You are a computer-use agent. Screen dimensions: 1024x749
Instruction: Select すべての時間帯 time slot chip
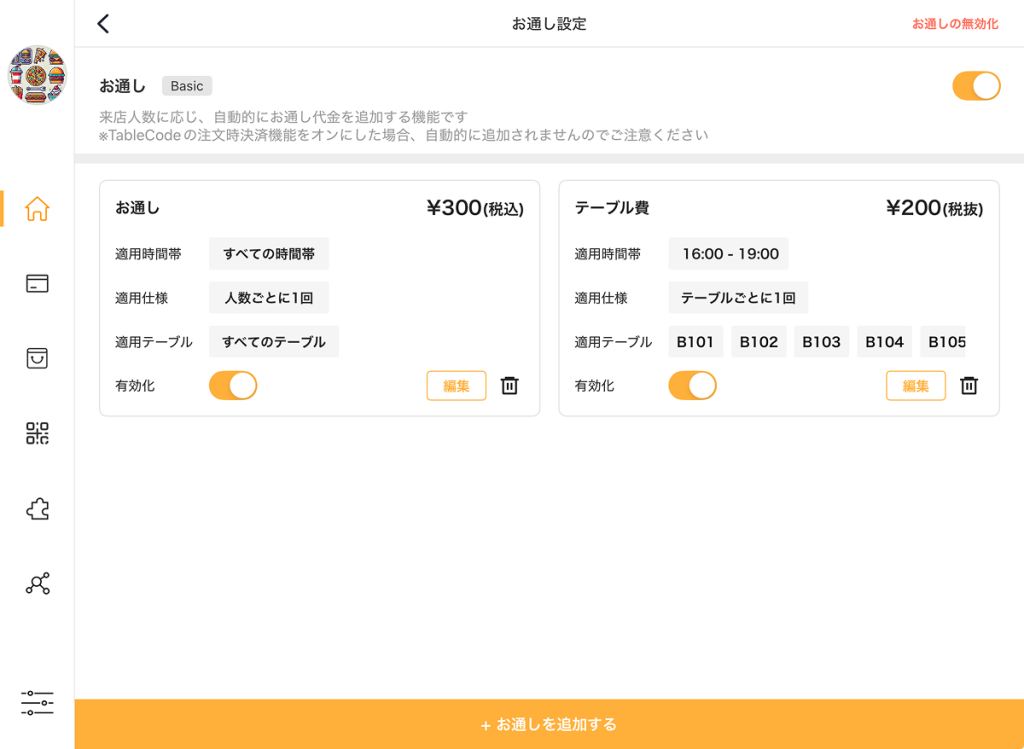269,253
